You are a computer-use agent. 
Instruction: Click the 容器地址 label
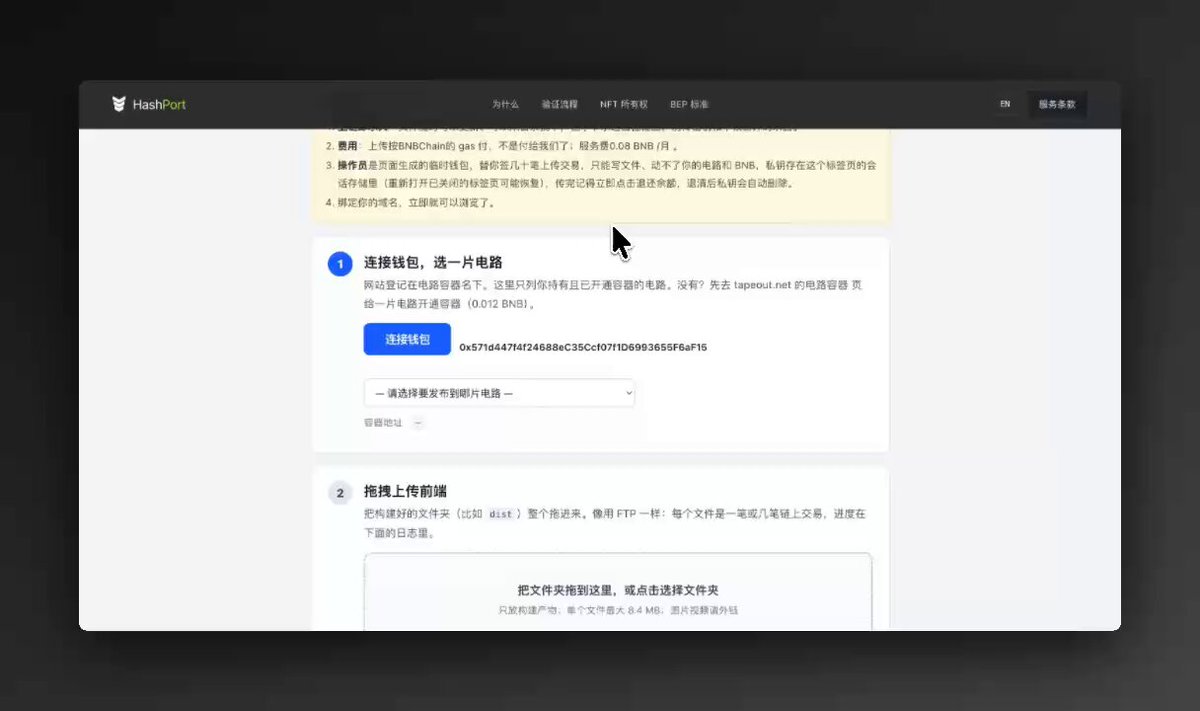pos(383,423)
